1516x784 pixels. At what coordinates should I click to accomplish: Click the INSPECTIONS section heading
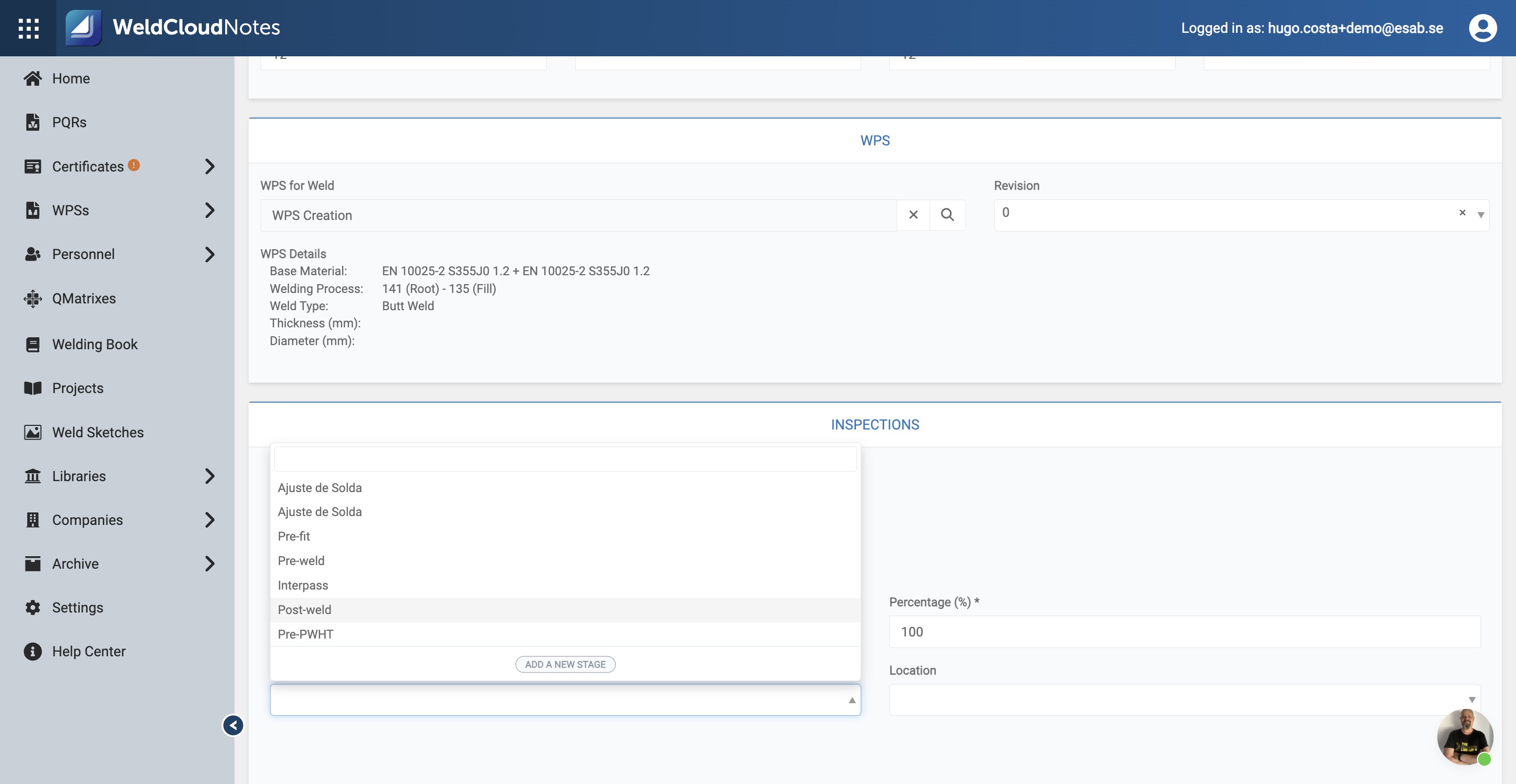pyautogui.click(x=875, y=424)
